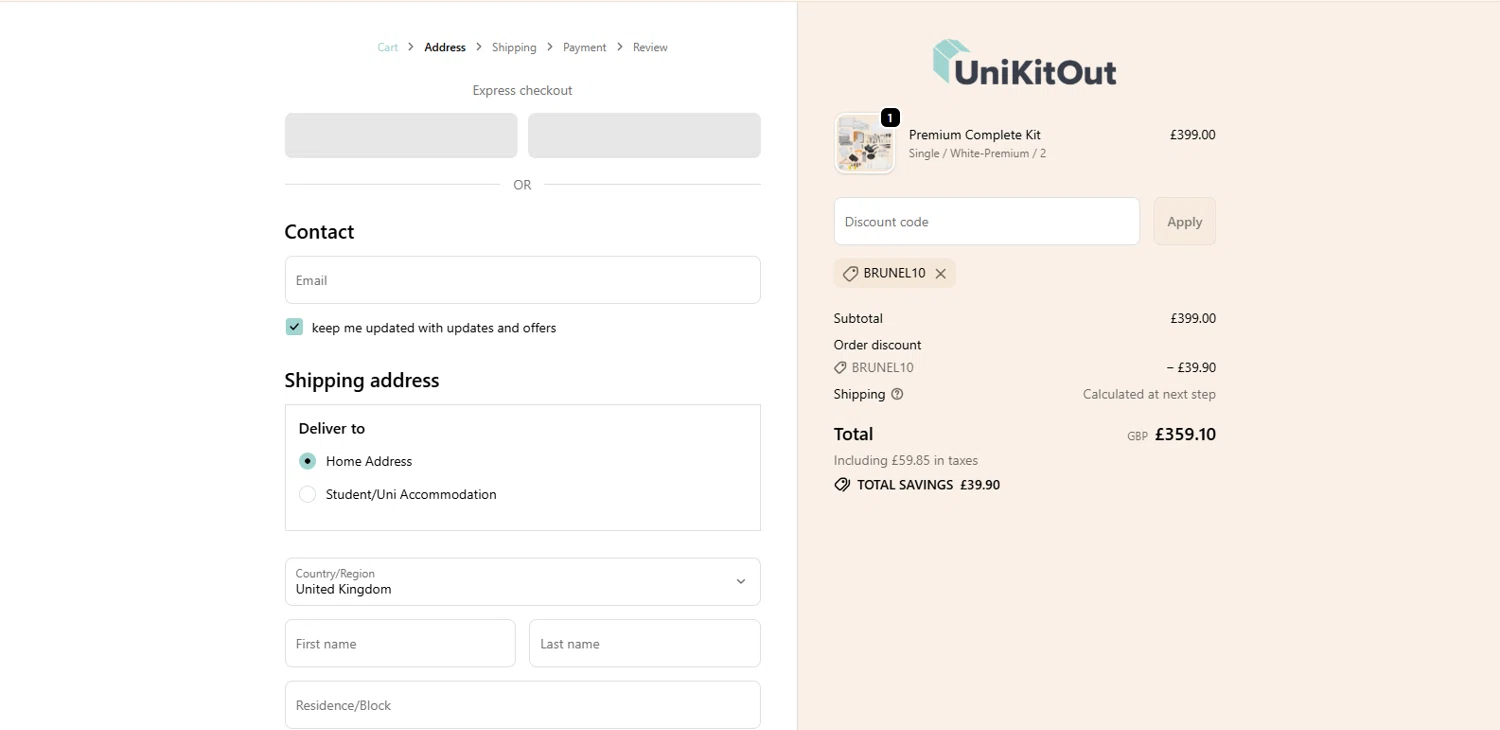Click the Express checkout label
Screen dimensions: 1500x730
click(x=522, y=90)
